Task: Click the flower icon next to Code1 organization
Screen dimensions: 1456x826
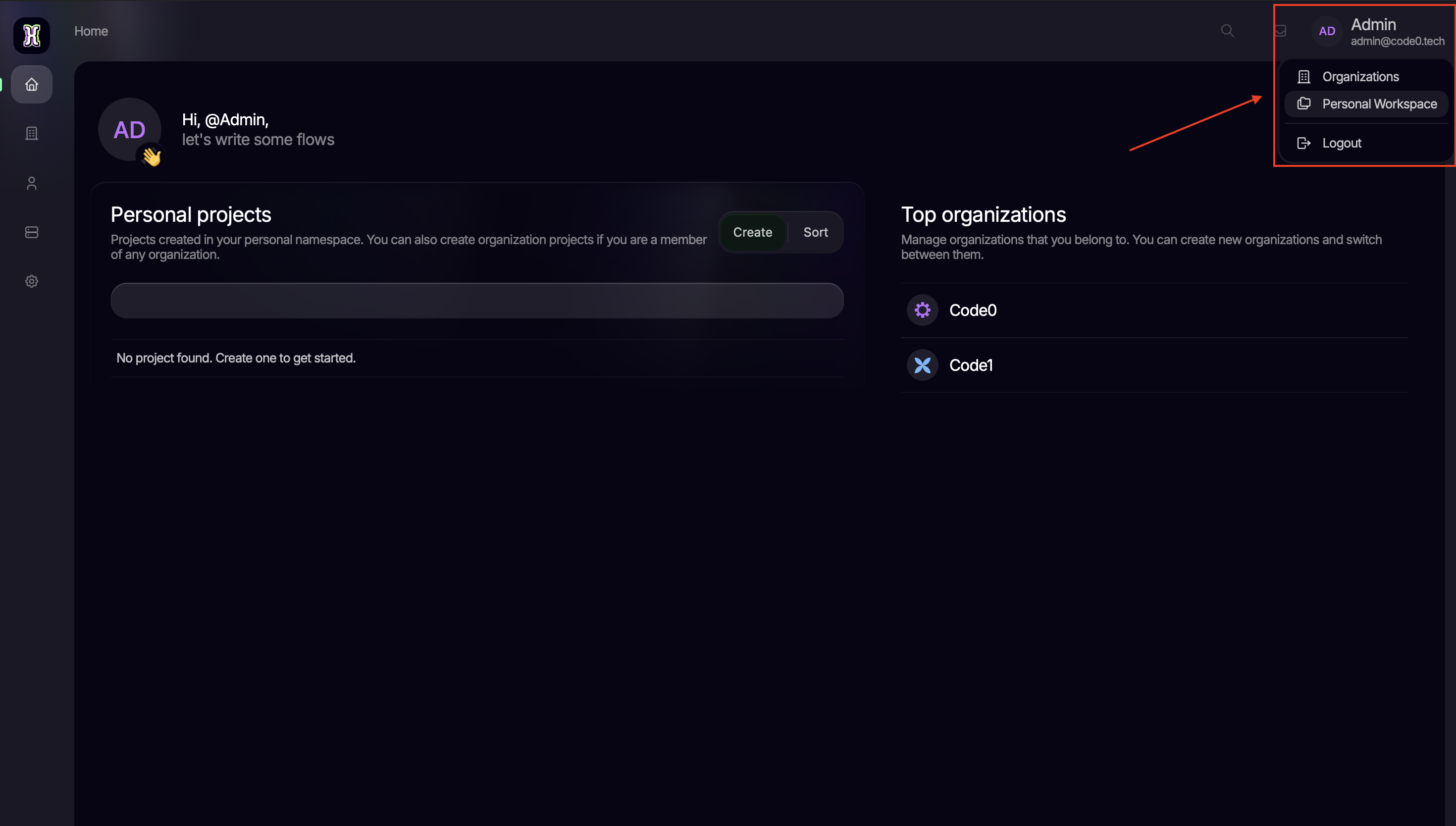Action: point(921,365)
